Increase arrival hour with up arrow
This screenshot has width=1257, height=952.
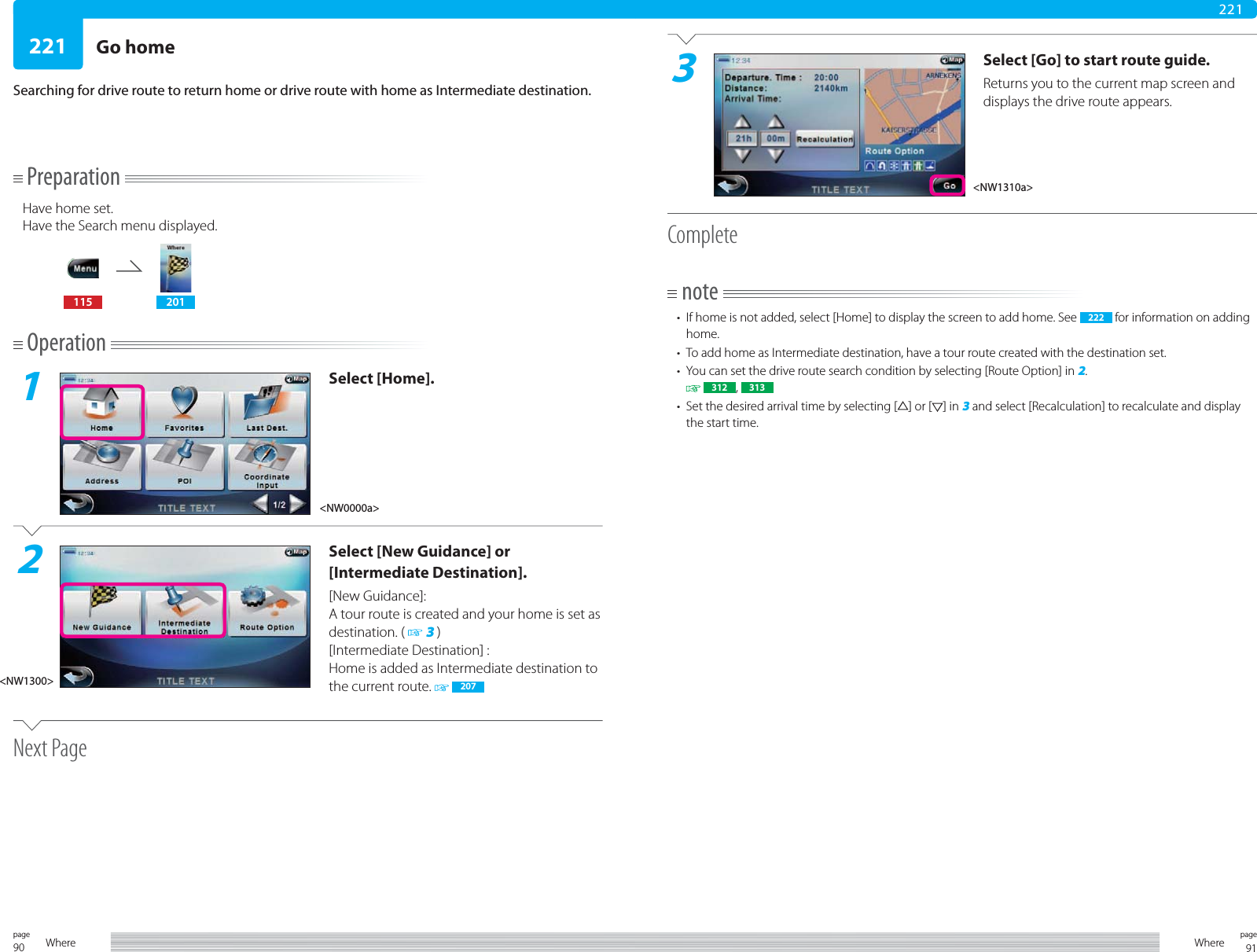coord(743,121)
